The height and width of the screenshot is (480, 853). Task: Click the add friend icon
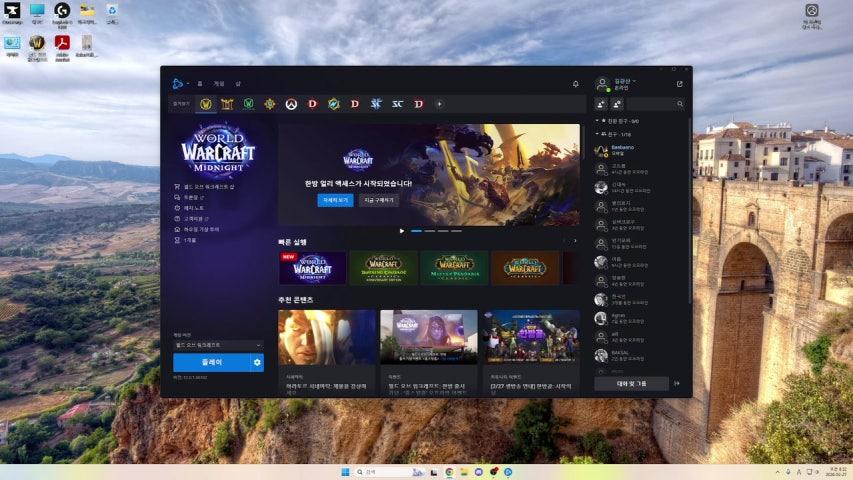pyautogui.click(x=601, y=104)
